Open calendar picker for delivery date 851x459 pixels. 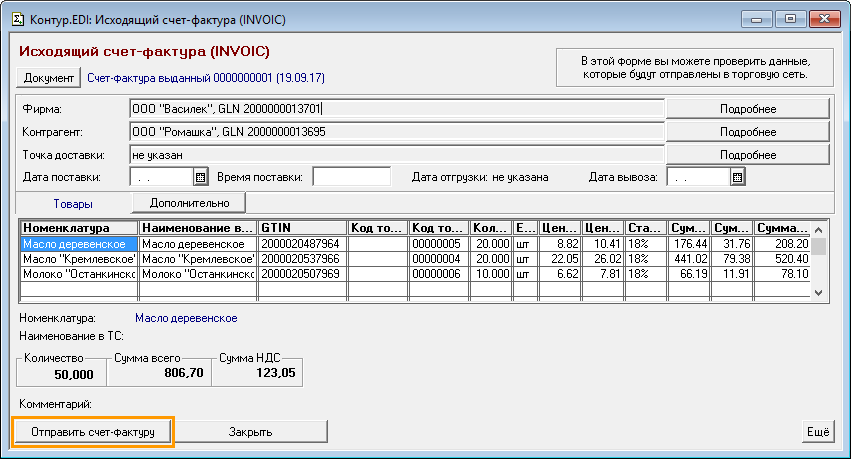(x=200, y=177)
